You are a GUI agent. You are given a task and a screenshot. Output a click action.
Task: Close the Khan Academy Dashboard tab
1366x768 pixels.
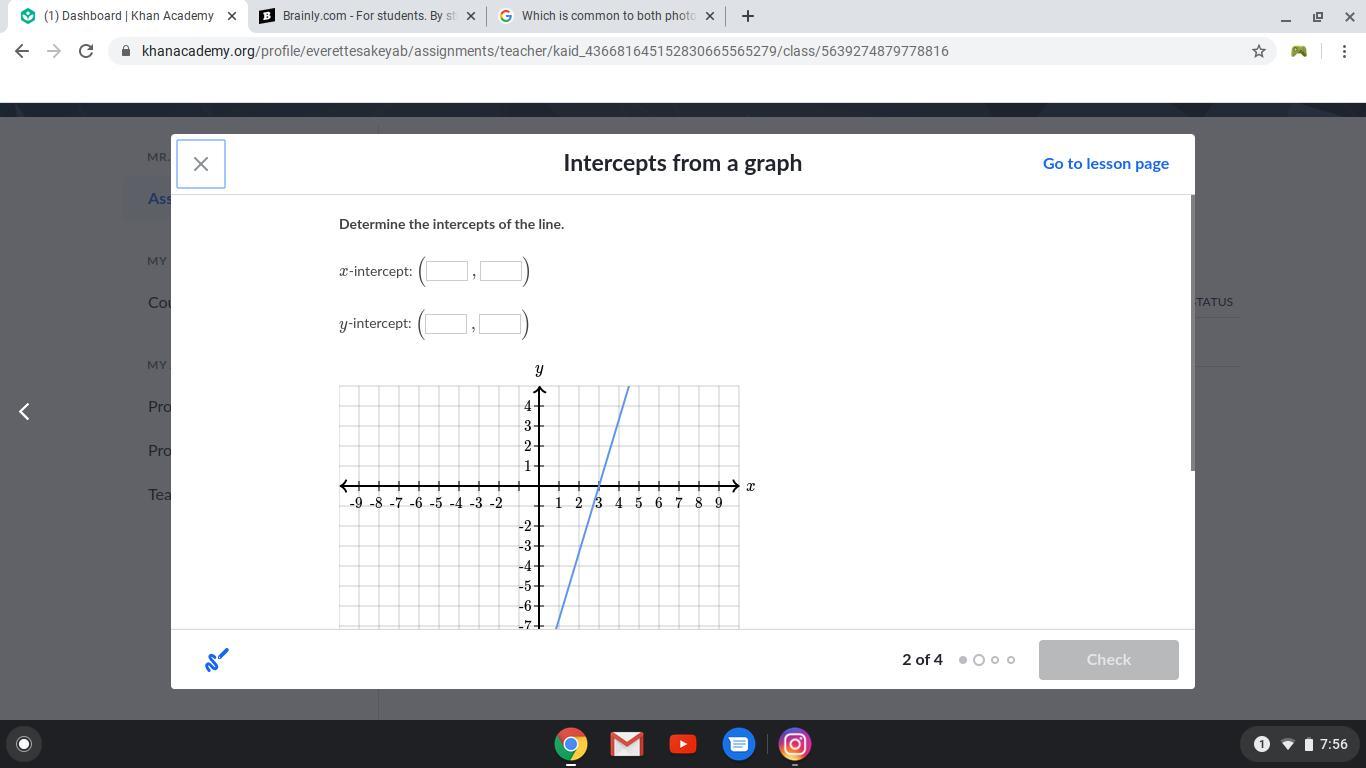tap(232, 16)
